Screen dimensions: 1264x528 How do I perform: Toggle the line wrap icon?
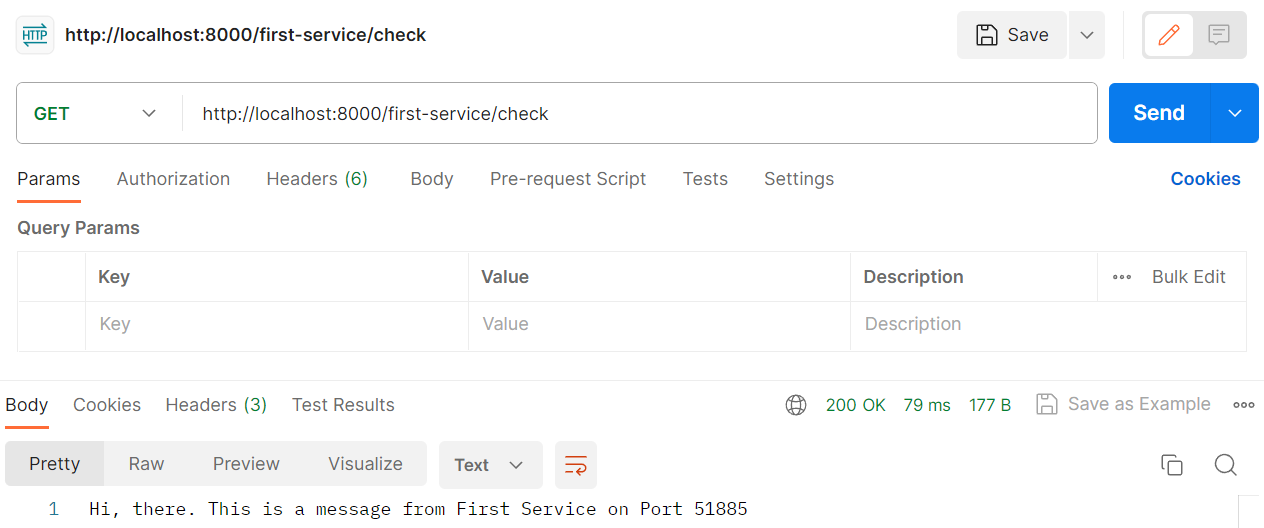(576, 465)
